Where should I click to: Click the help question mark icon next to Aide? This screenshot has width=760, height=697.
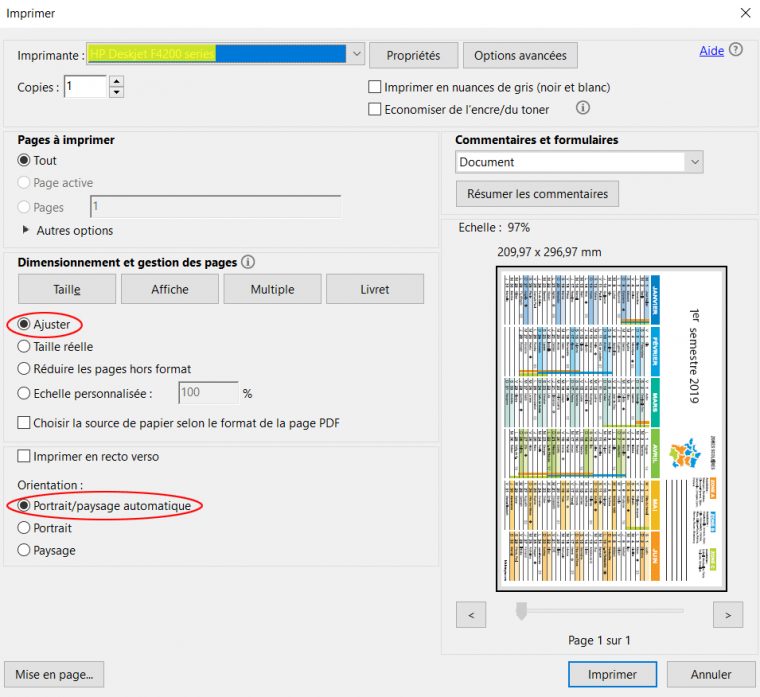[736, 50]
